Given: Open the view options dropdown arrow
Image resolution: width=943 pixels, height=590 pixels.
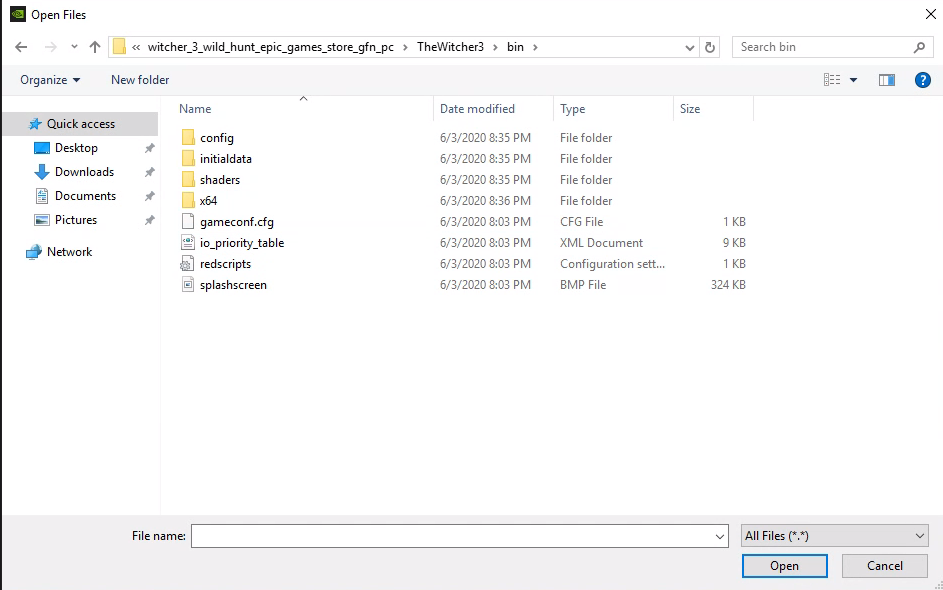Looking at the screenshot, I should [x=853, y=80].
